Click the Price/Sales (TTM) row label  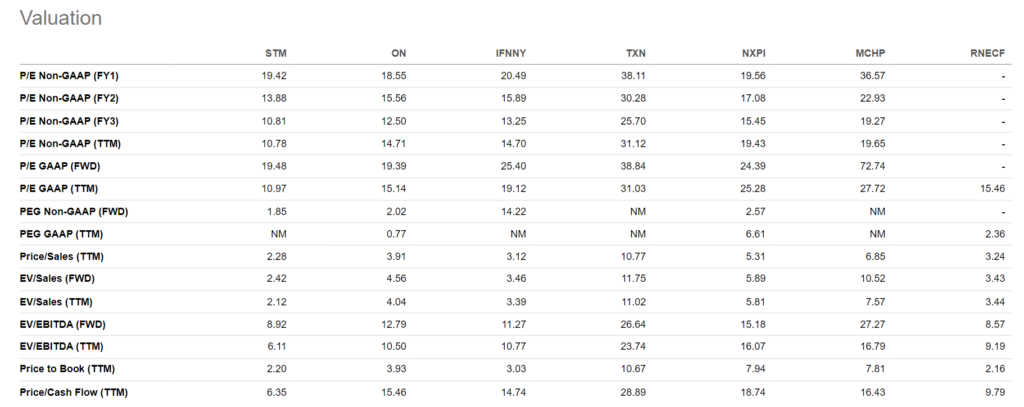pyautogui.click(x=60, y=256)
